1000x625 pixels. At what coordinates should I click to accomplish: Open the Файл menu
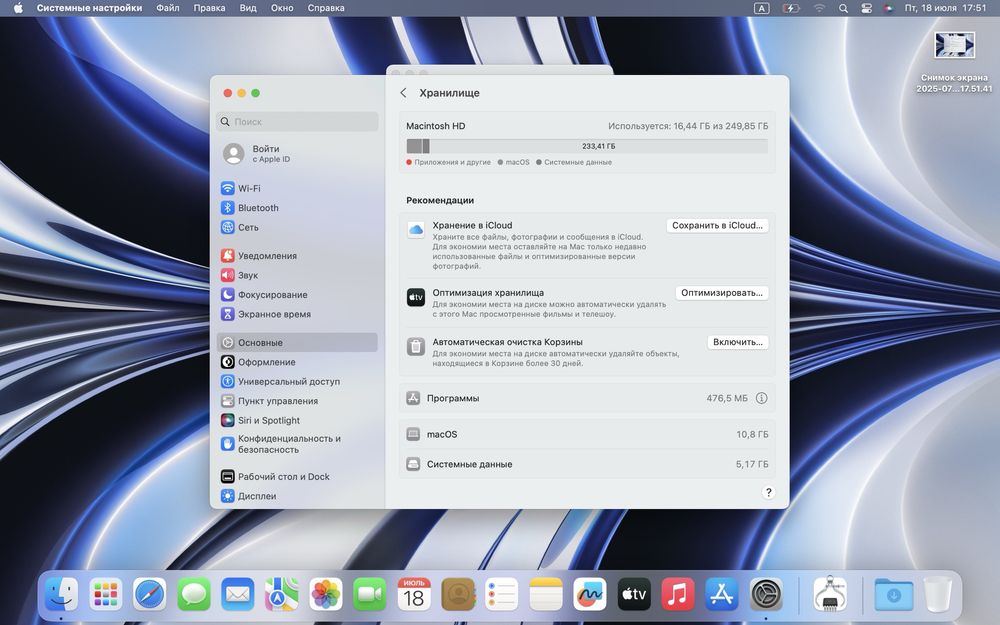[168, 8]
